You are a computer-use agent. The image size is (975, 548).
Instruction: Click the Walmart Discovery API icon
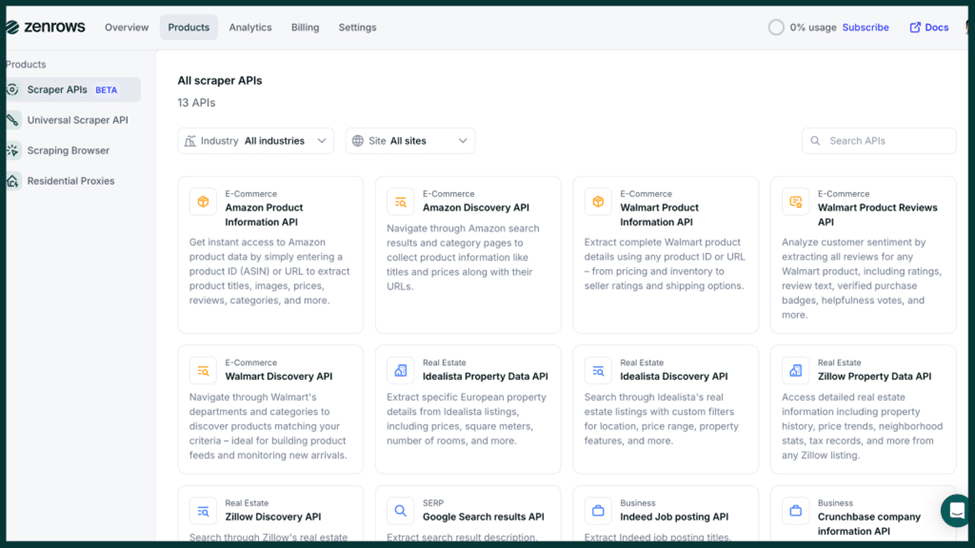[x=203, y=371]
